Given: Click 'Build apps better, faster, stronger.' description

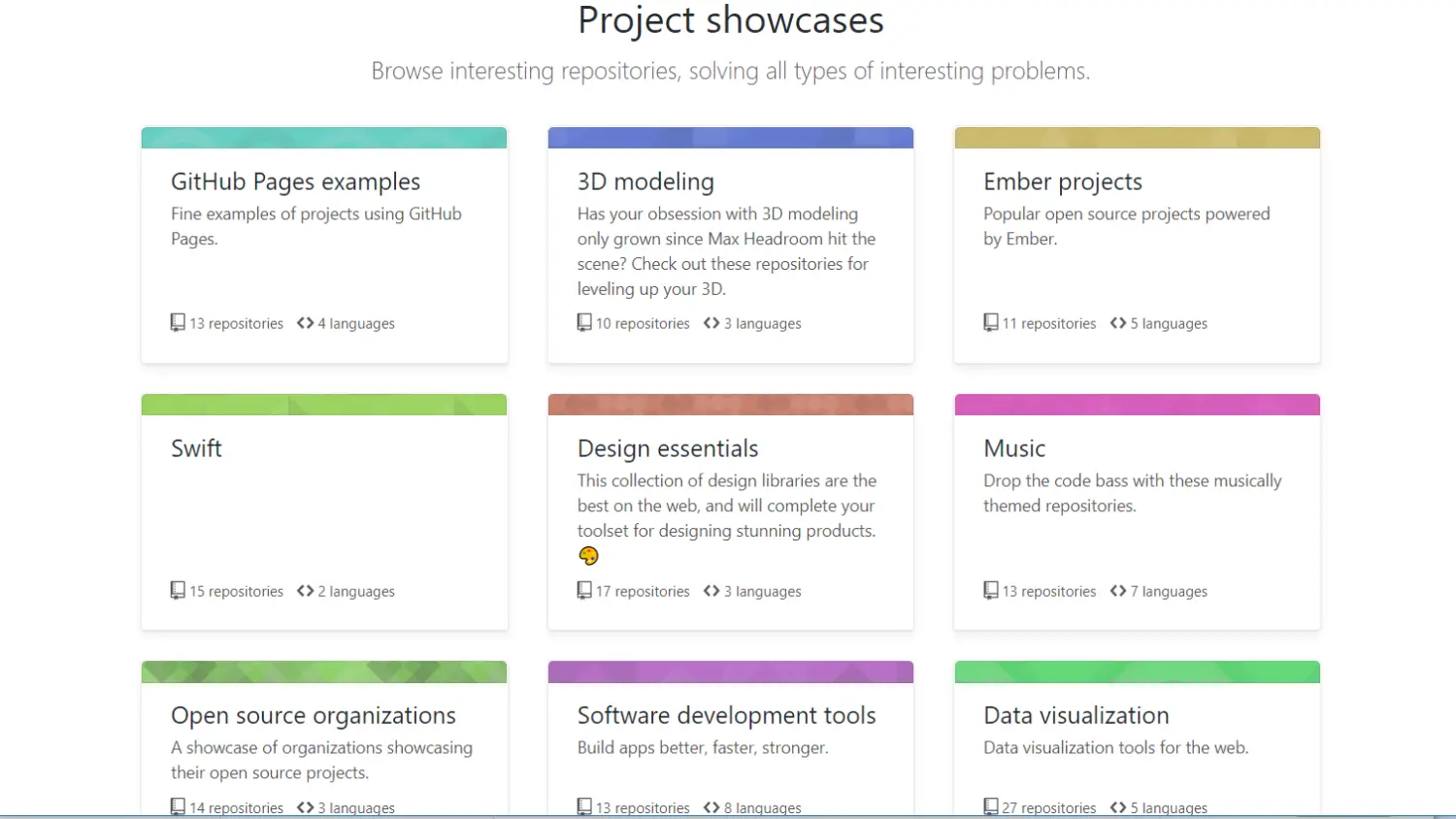Looking at the screenshot, I should (703, 747).
